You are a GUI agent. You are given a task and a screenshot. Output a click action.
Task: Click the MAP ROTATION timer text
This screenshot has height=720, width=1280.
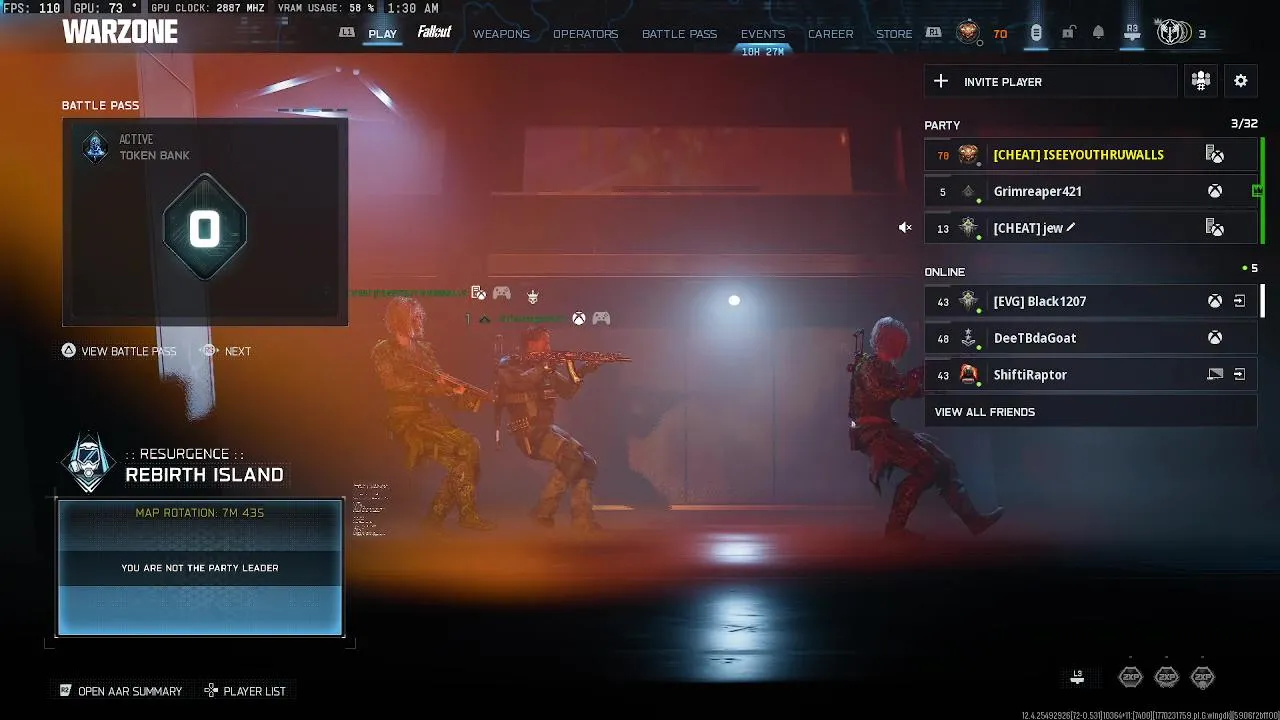click(200, 513)
